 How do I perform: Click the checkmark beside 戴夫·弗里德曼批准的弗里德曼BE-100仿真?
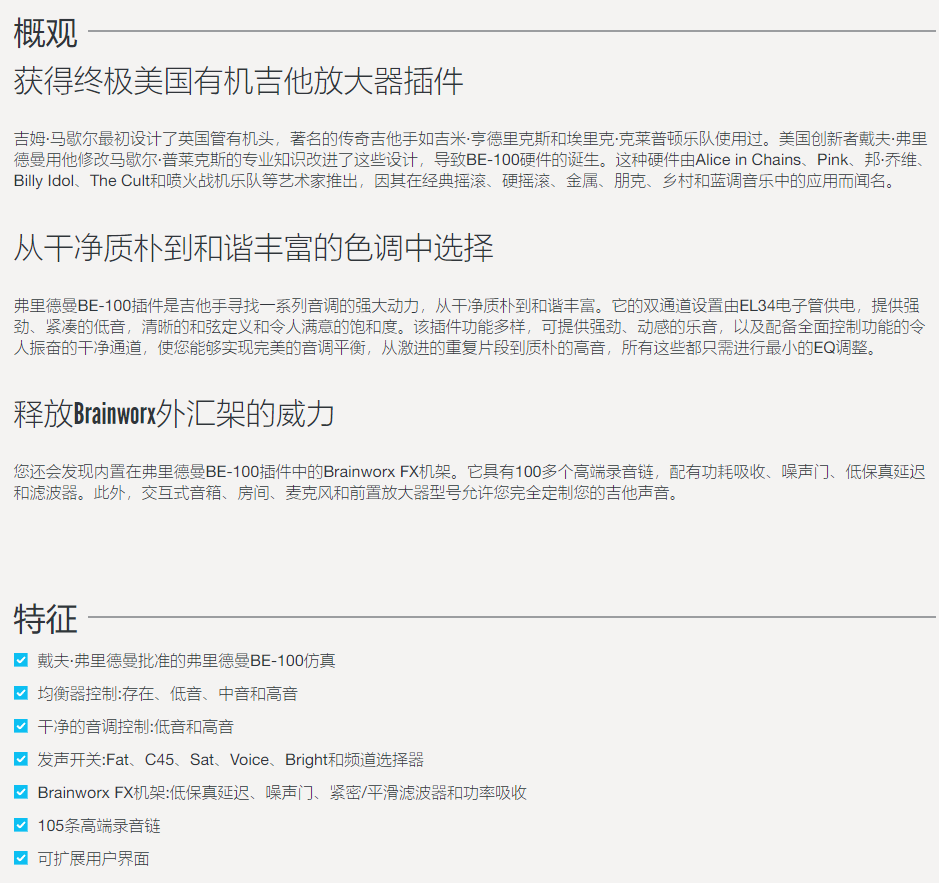coord(21,660)
